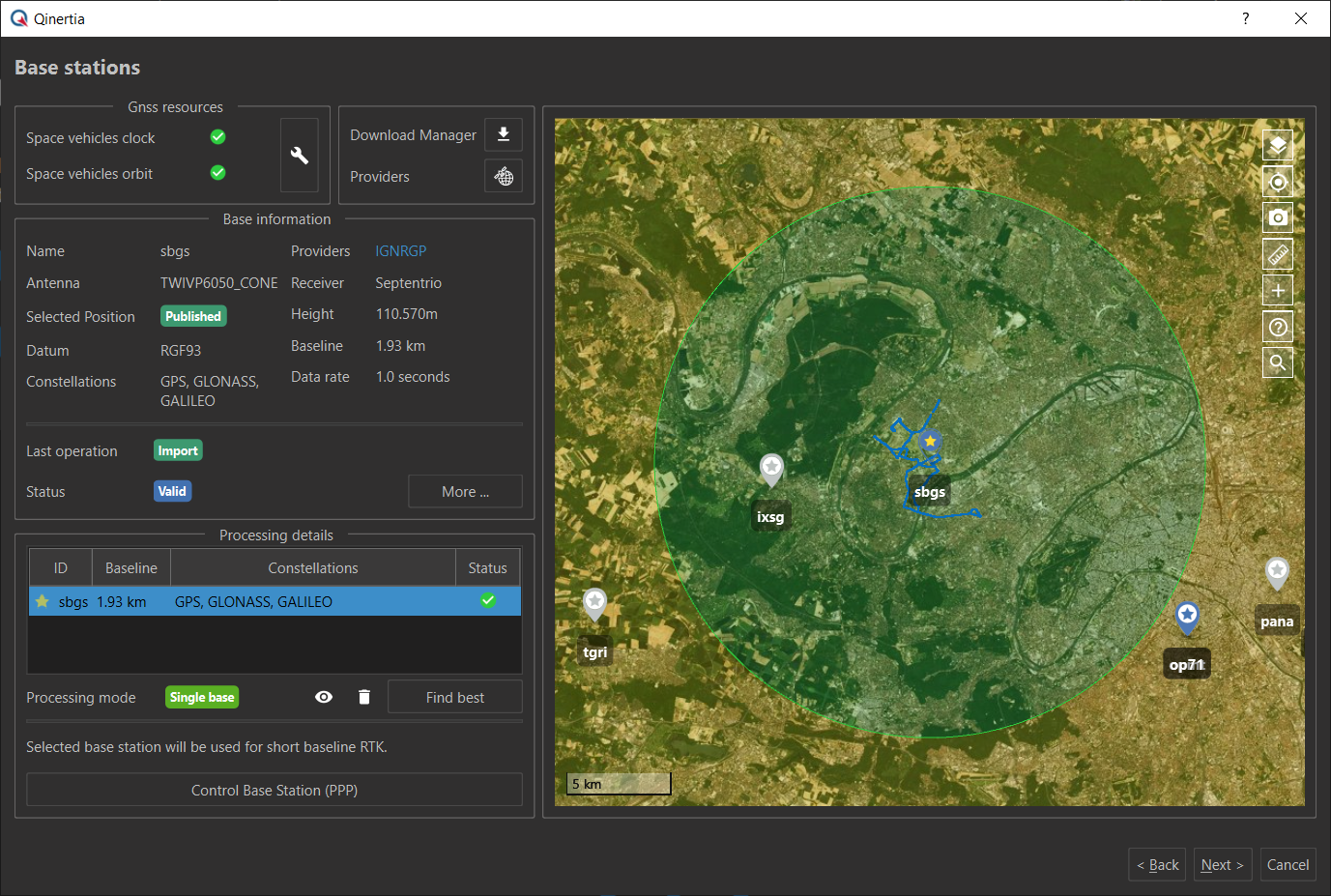
Task: Expand base details with More button
Action: (465, 491)
